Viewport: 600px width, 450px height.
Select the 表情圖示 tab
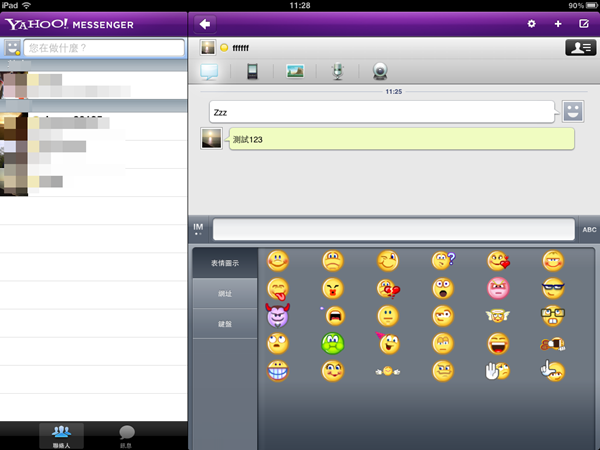(x=225, y=263)
